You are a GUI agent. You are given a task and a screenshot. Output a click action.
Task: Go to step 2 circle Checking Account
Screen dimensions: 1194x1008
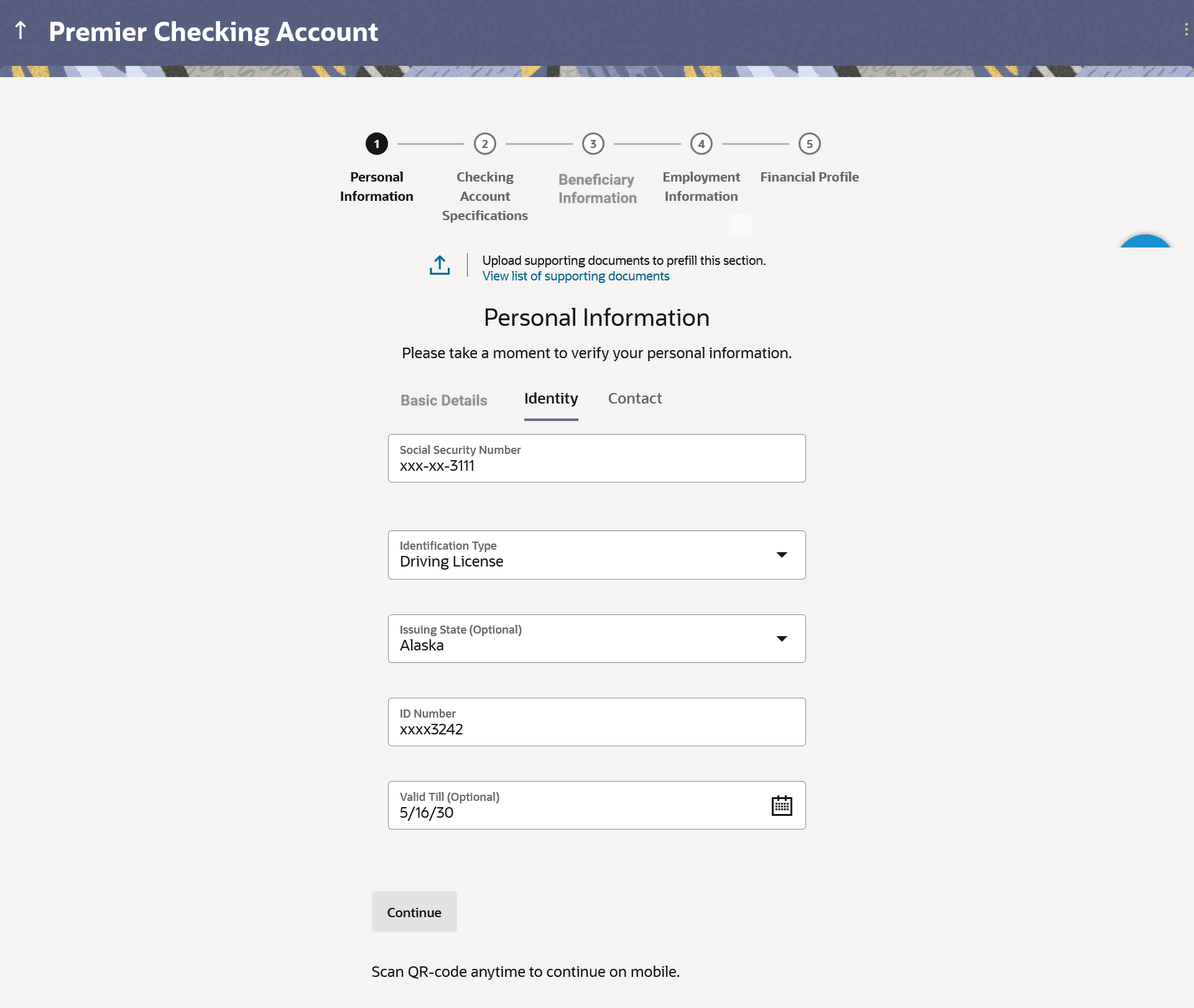484,144
